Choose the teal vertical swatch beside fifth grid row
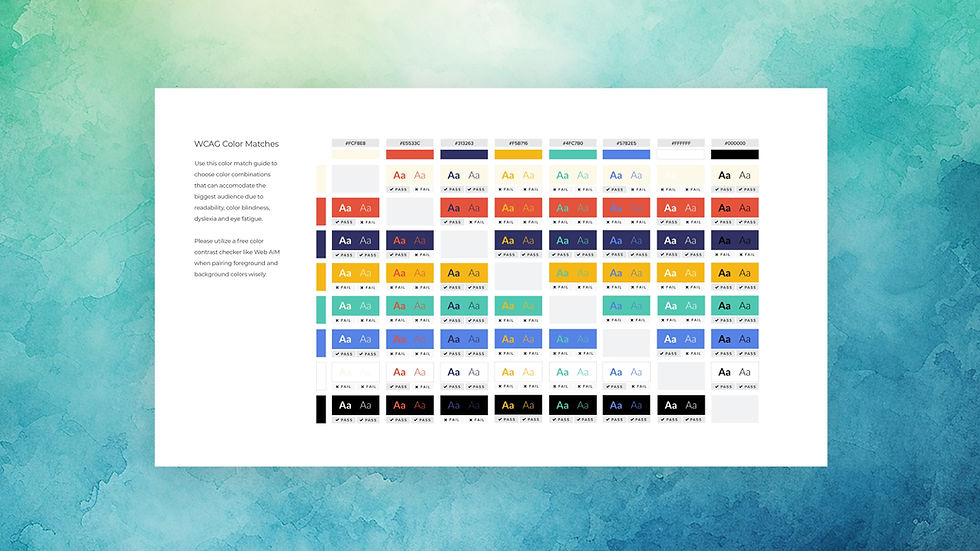This screenshot has width=980, height=551. click(321, 310)
